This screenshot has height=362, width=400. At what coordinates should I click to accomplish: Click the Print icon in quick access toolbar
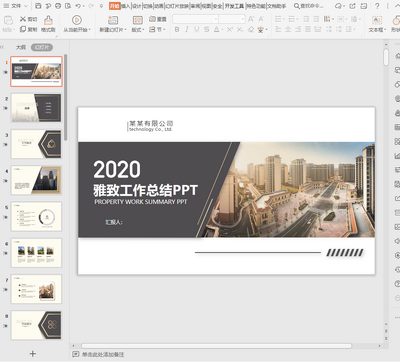(x=58, y=6)
